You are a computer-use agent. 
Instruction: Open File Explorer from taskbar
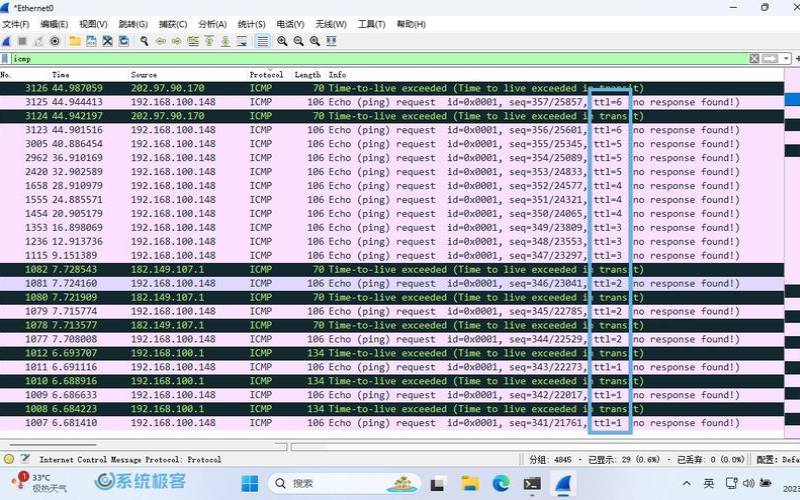(469, 483)
